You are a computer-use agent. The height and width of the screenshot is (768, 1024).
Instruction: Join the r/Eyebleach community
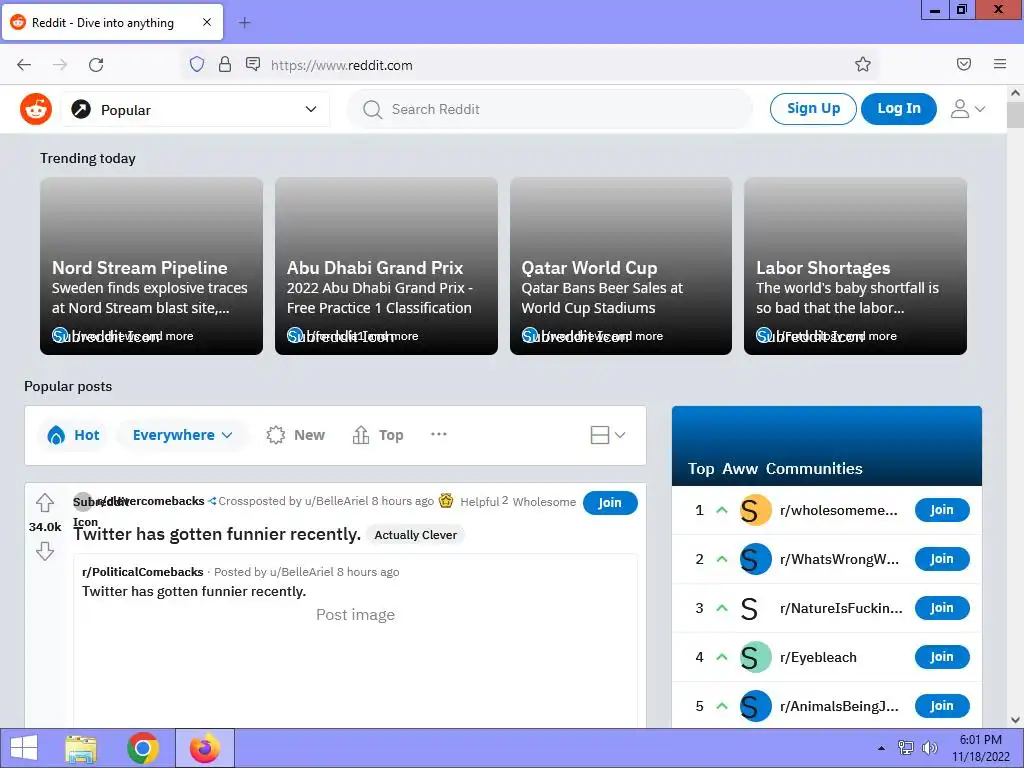pos(942,657)
